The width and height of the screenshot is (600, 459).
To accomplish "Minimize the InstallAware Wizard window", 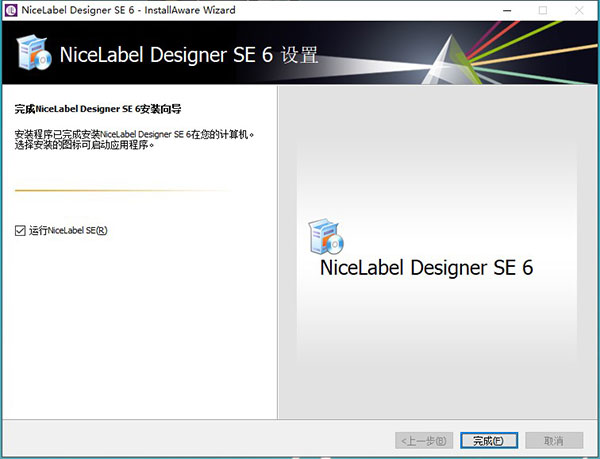I will pos(507,10).
